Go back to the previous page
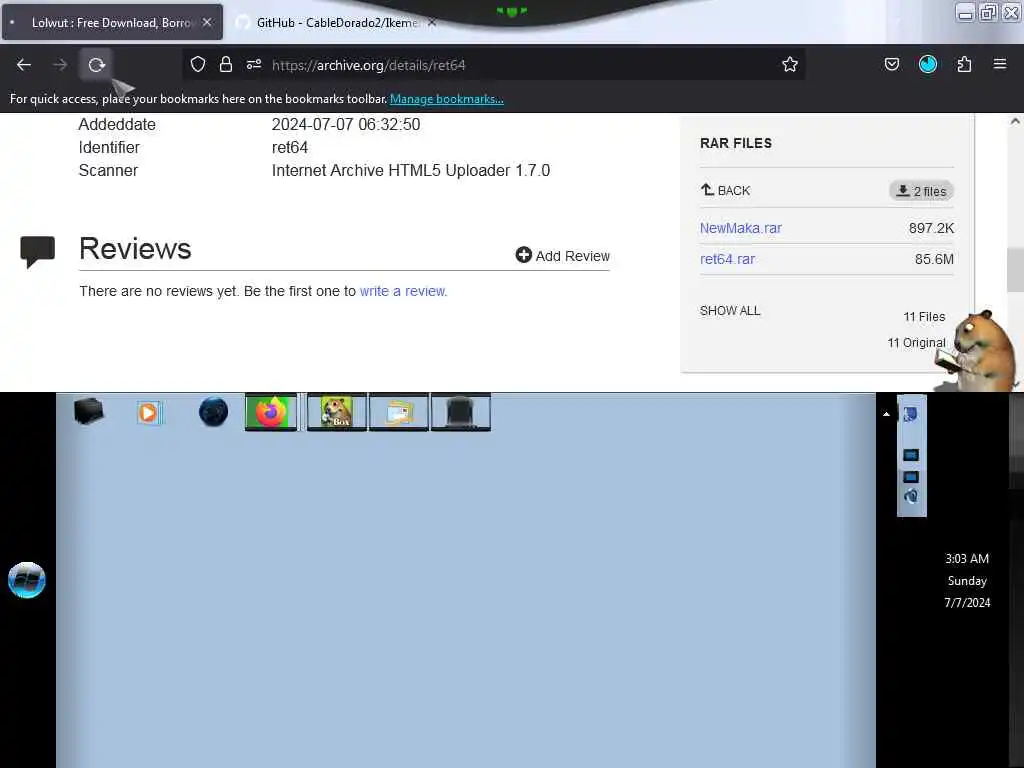This screenshot has height=768, width=1024. (x=24, y=65)
